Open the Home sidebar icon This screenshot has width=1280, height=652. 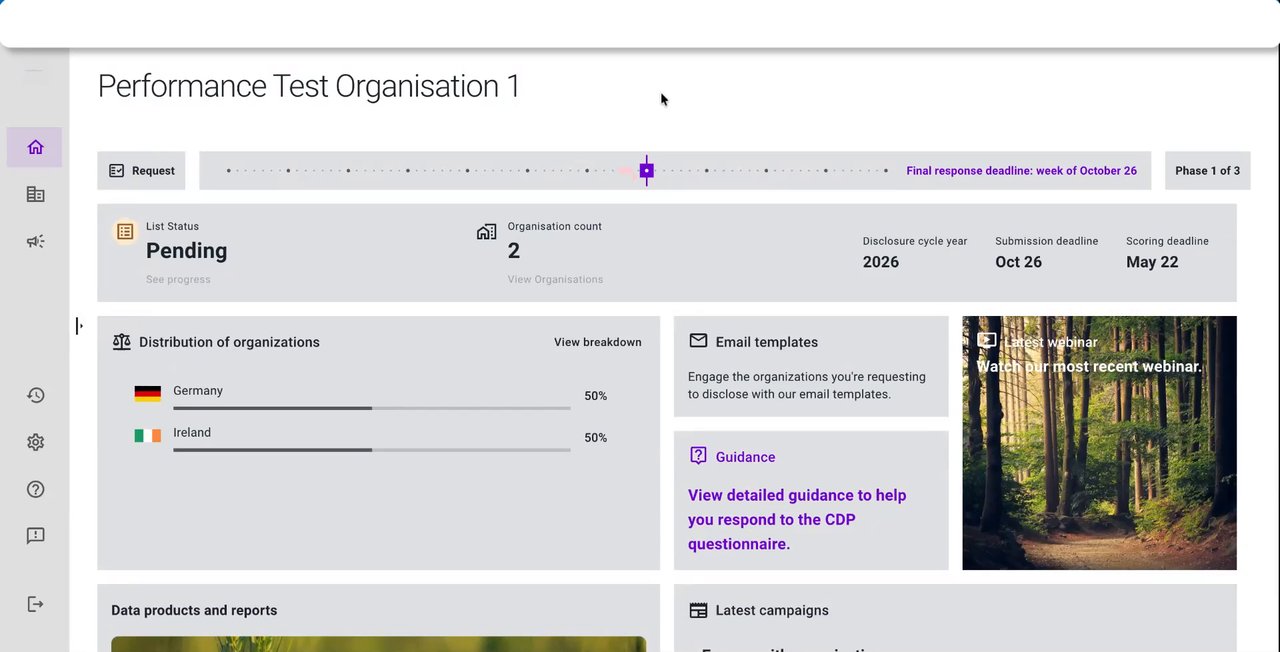(x=35, y=148)
